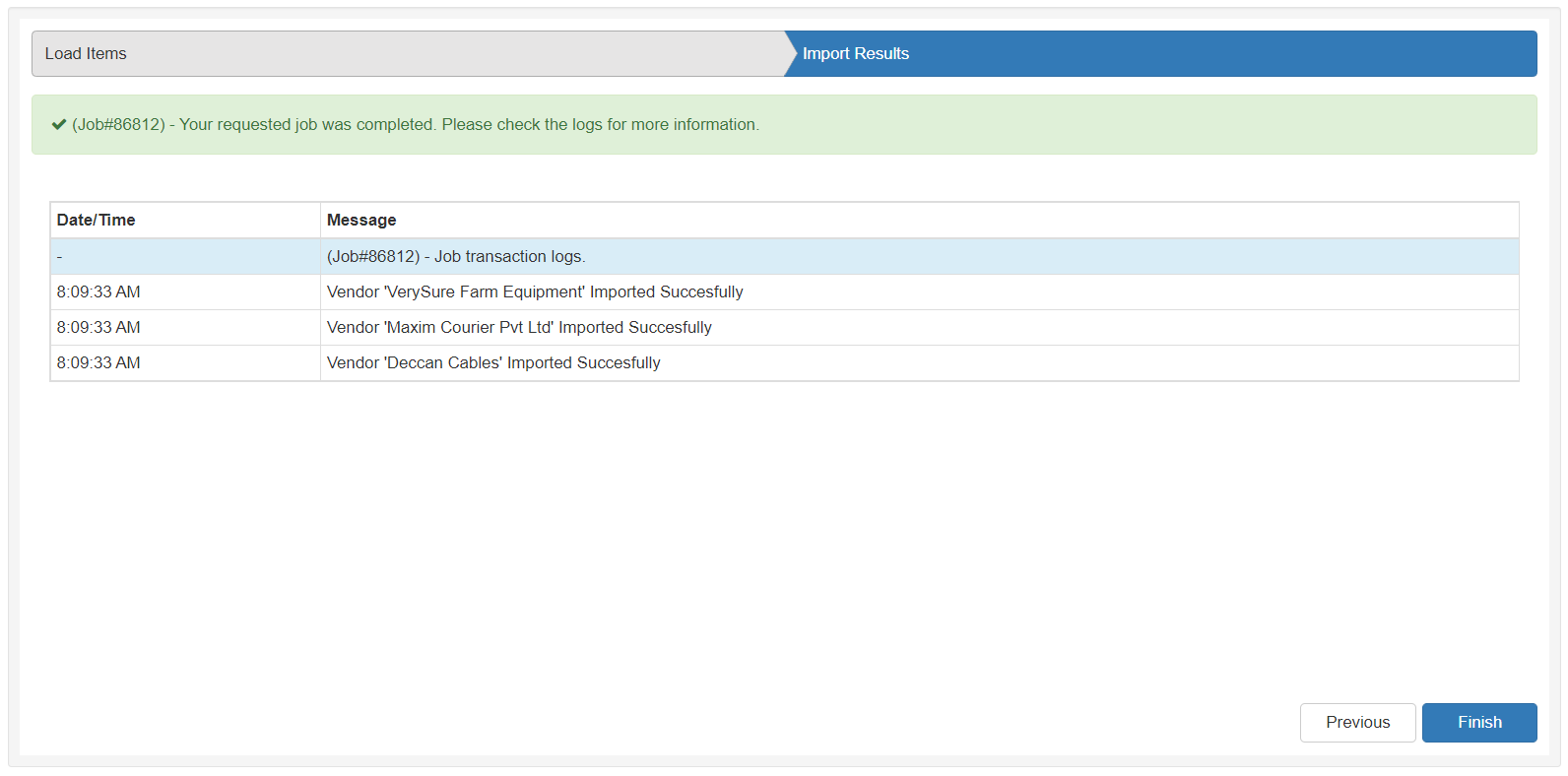Click the dash in the highlighted row's Date/Time cell
This screenshot has width=1568, height=776.
(60, 257)
